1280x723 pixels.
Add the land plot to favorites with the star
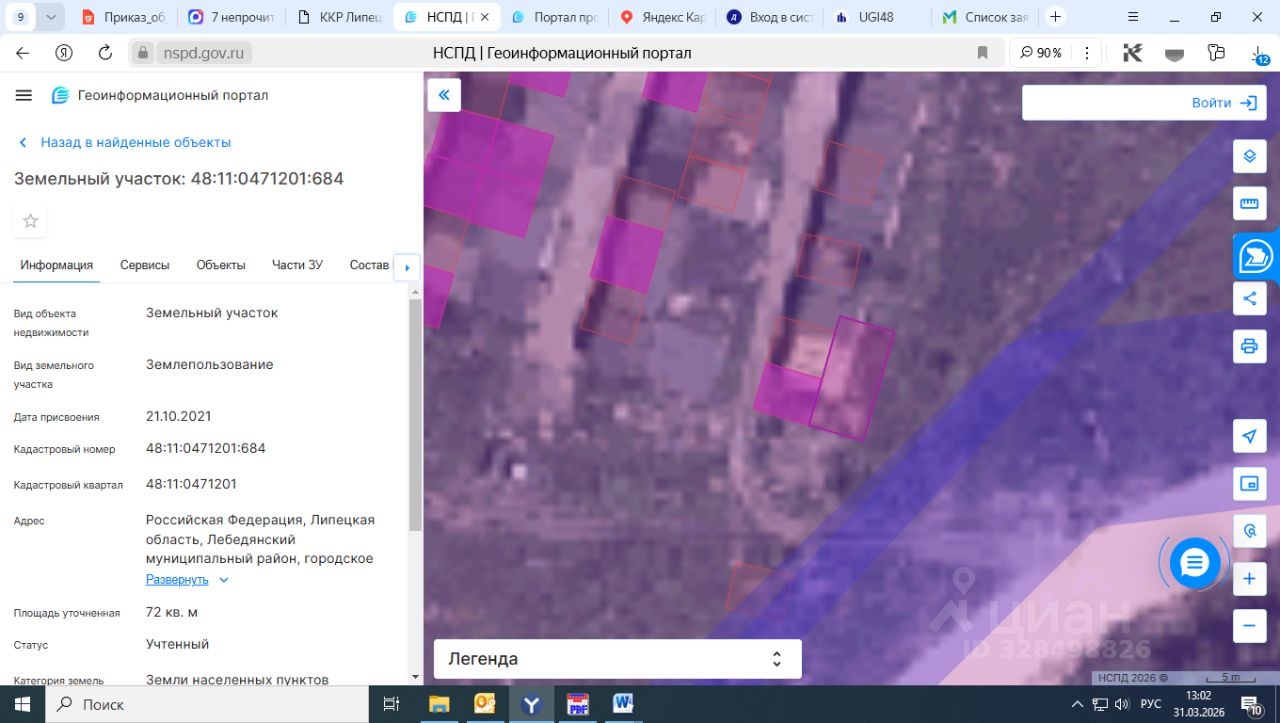click(30, 221)
